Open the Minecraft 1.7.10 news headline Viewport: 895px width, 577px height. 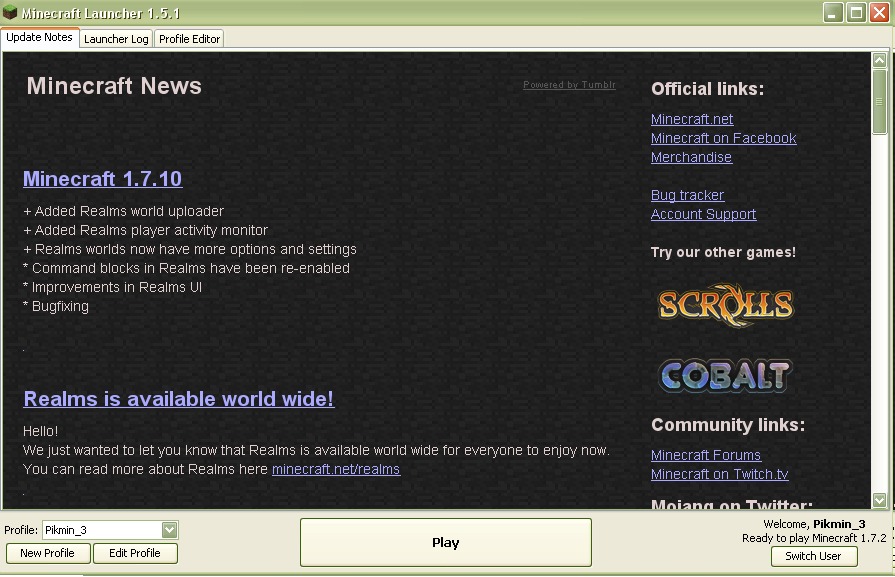[103, 179]
